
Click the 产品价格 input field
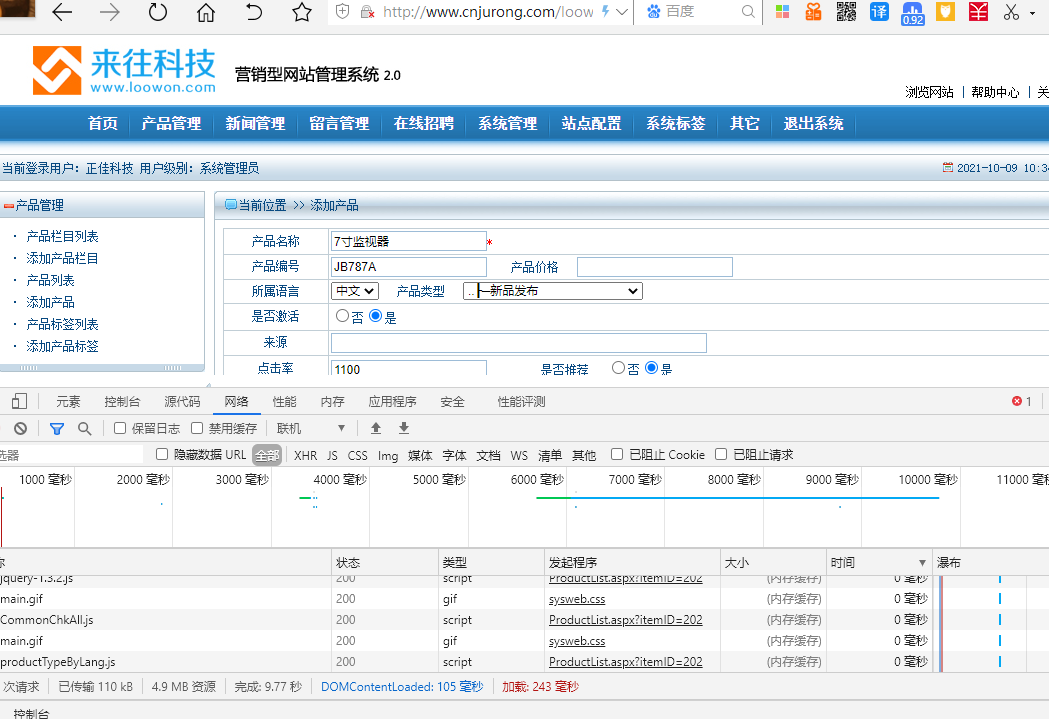coord(654,267)
